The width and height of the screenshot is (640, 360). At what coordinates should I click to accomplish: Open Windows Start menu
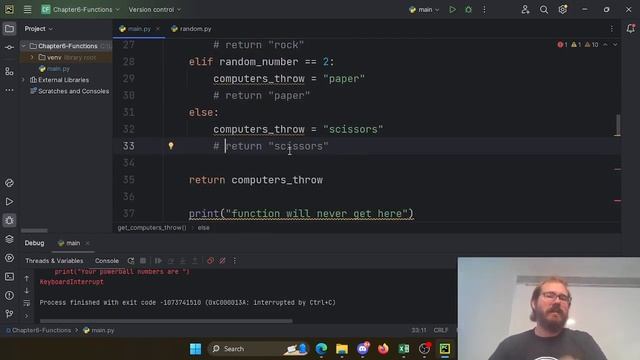(196, 349)
